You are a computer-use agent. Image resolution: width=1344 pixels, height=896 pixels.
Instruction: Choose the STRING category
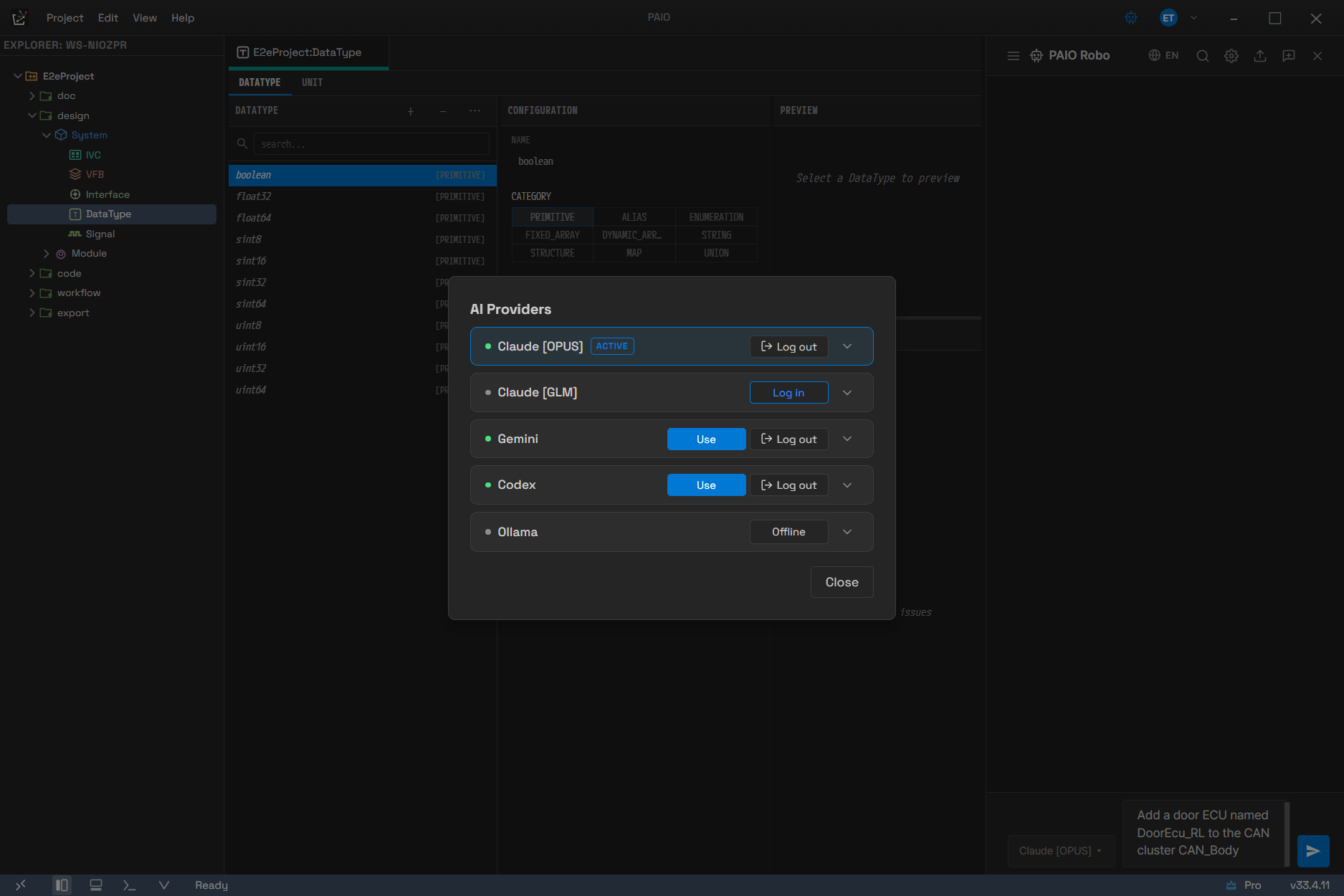coord(716,235)
